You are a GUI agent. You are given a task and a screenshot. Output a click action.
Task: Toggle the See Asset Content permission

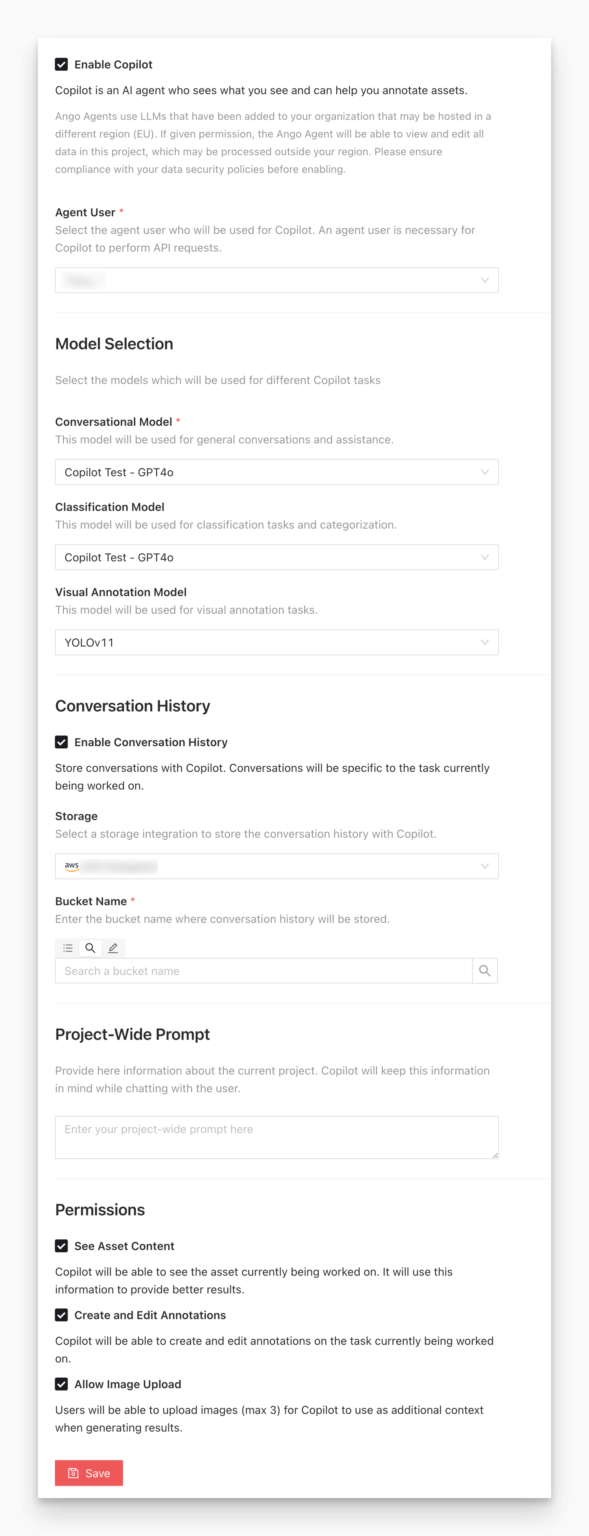pos(61,1246)
